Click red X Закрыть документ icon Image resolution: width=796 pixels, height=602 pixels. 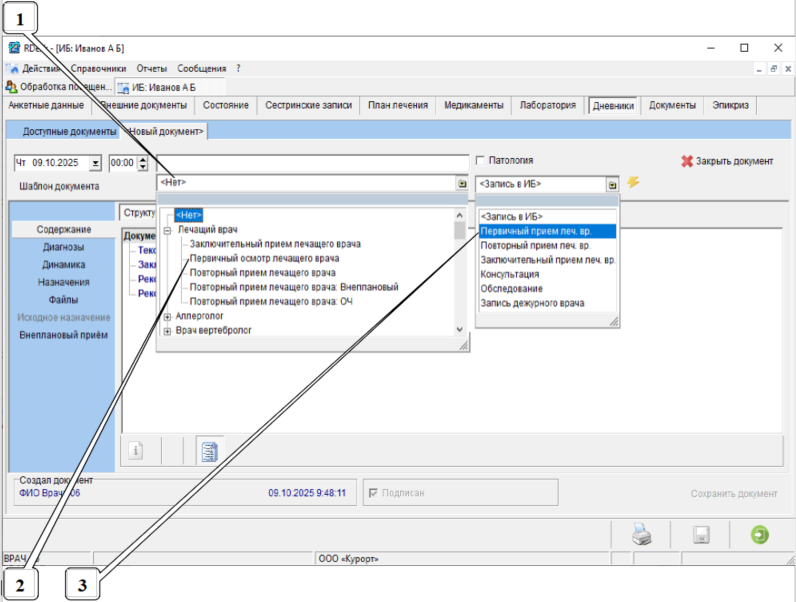pos(687,161)
